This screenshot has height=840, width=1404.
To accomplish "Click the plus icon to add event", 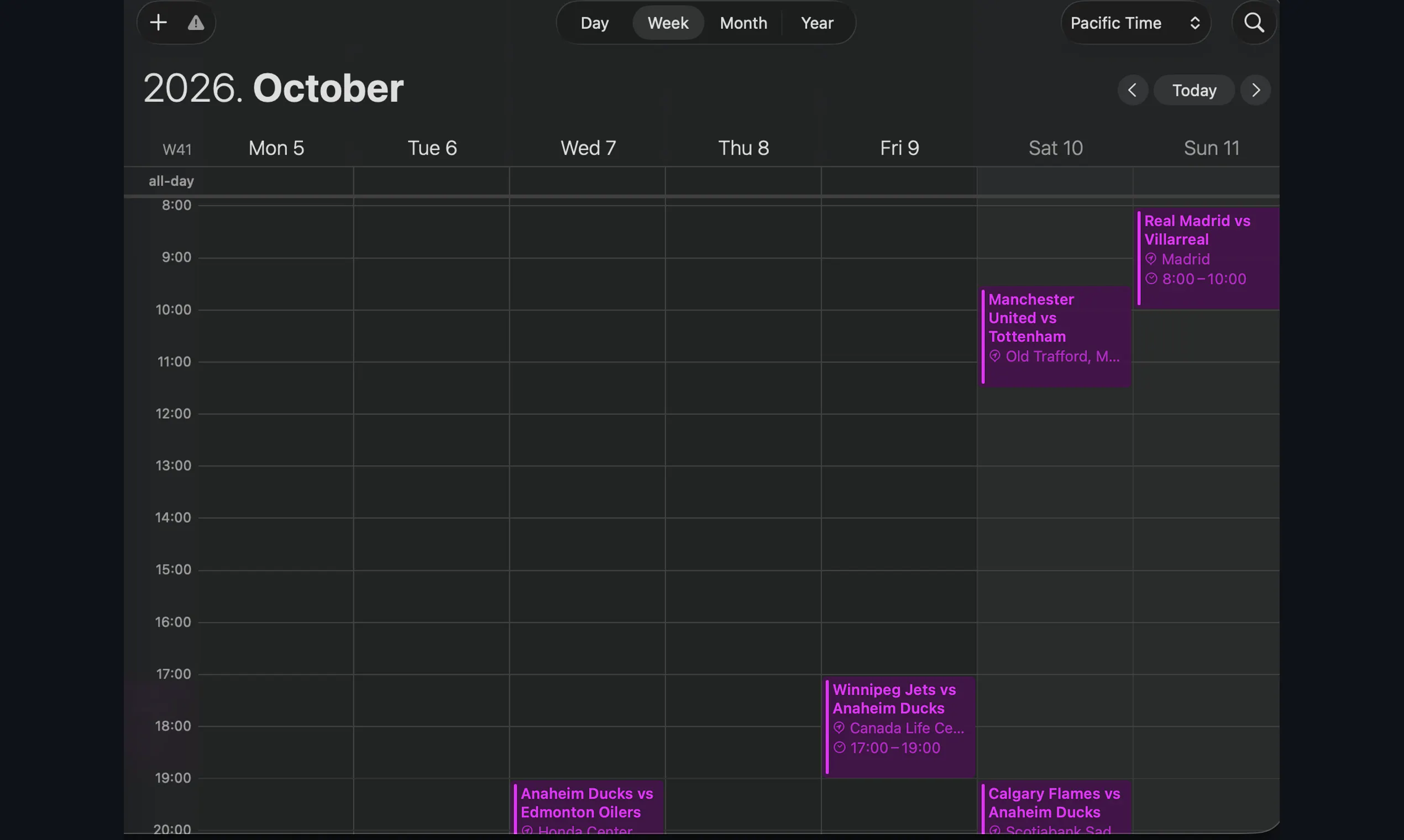I will point(159,23).
